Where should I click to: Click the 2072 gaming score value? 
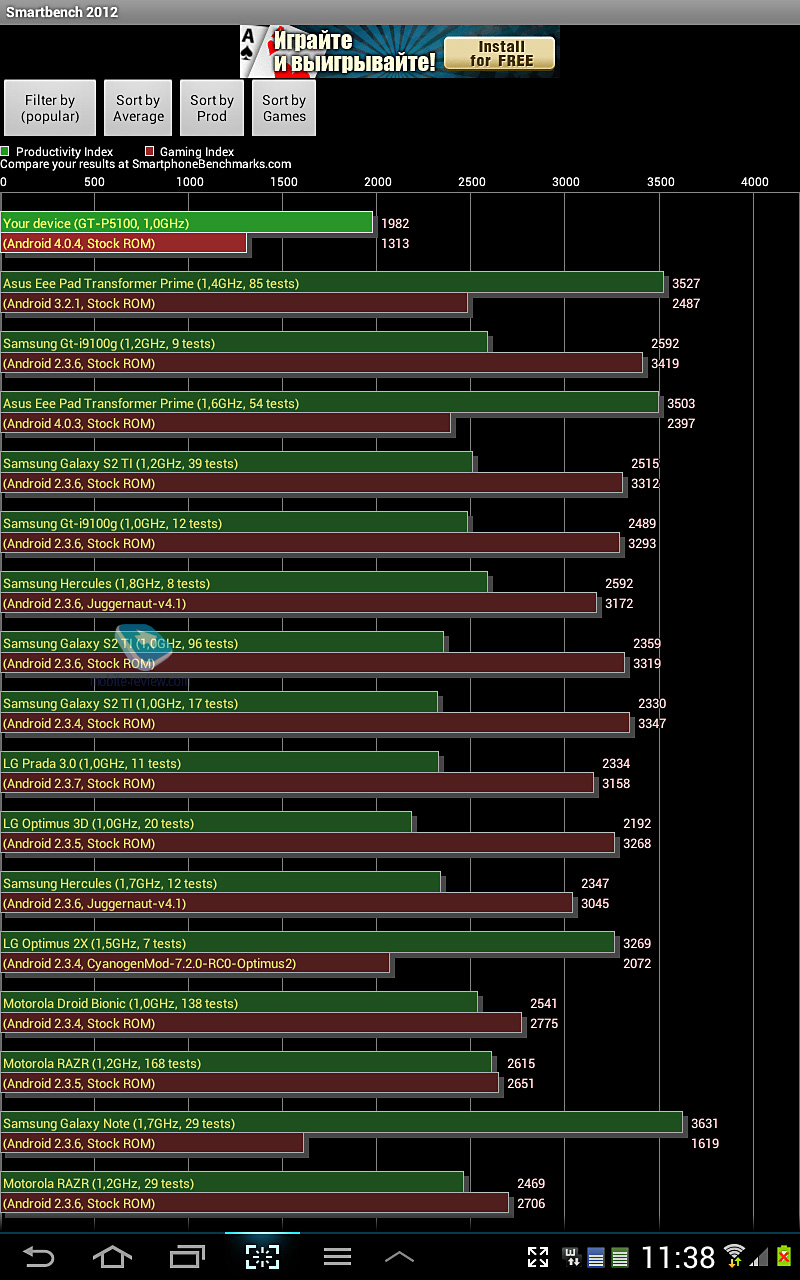(637, 964)
